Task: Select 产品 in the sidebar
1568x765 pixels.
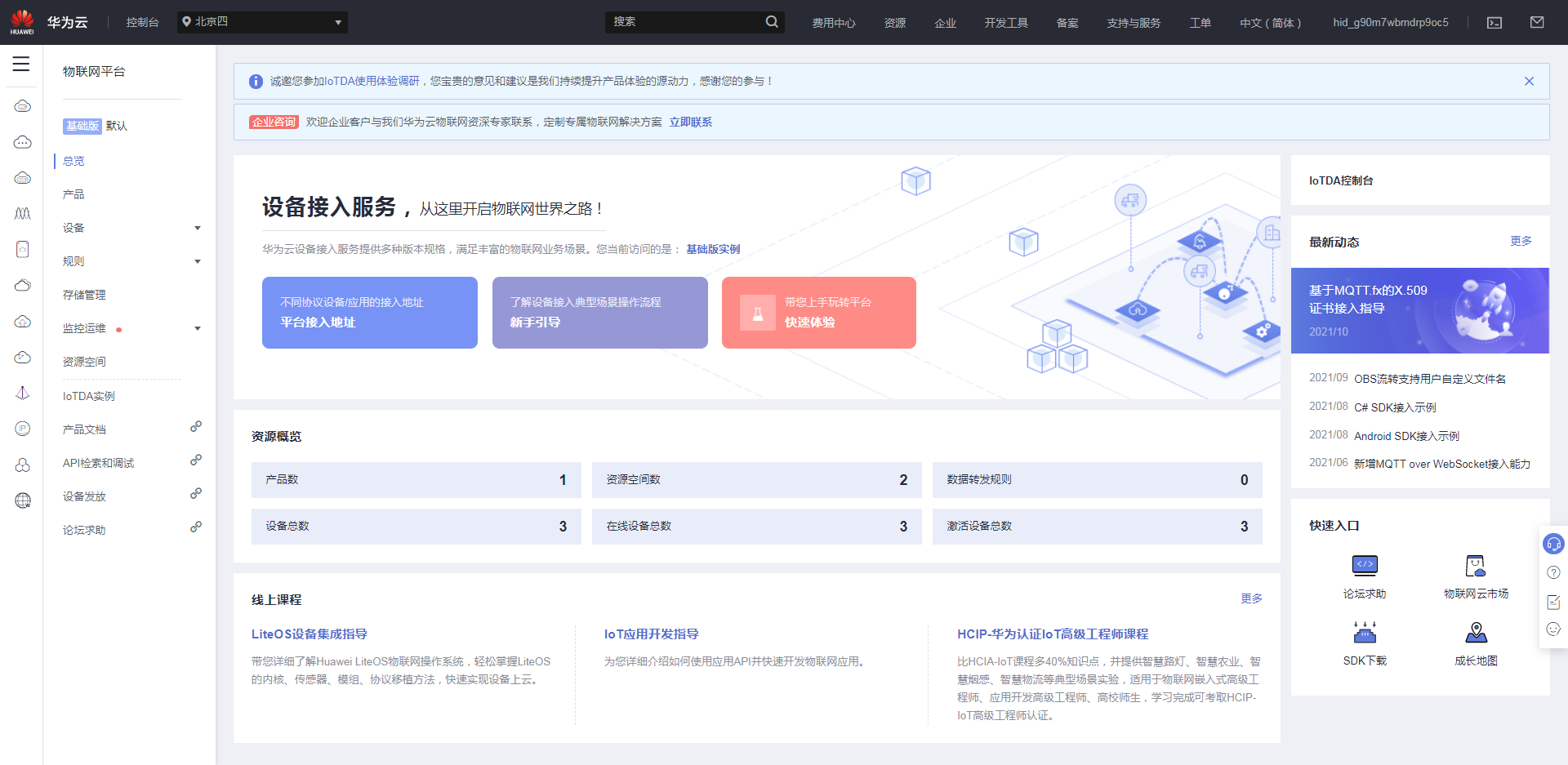Action: 73,194
